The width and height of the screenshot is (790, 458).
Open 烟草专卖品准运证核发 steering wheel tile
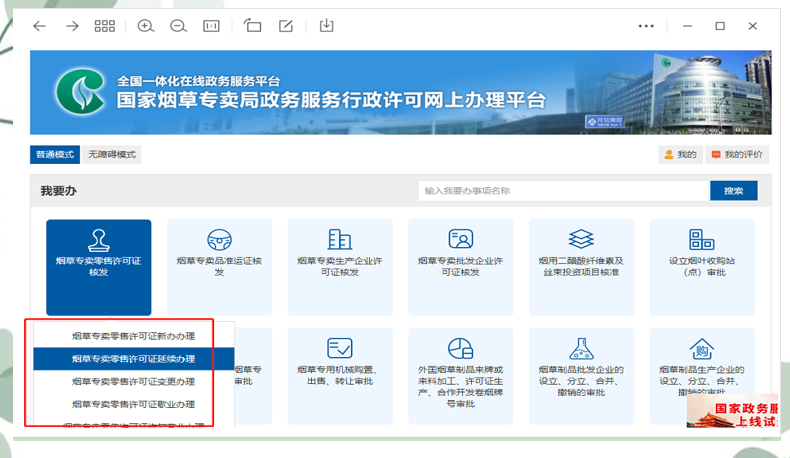pyautogui.click(x=219, y=267)
